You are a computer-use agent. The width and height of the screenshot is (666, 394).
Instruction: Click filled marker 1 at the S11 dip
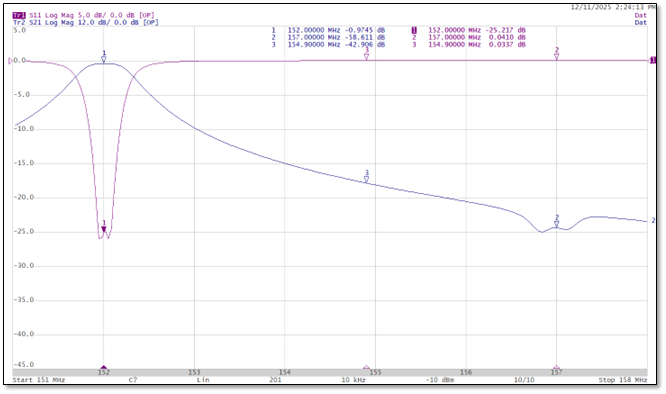[x=104, y=230]
